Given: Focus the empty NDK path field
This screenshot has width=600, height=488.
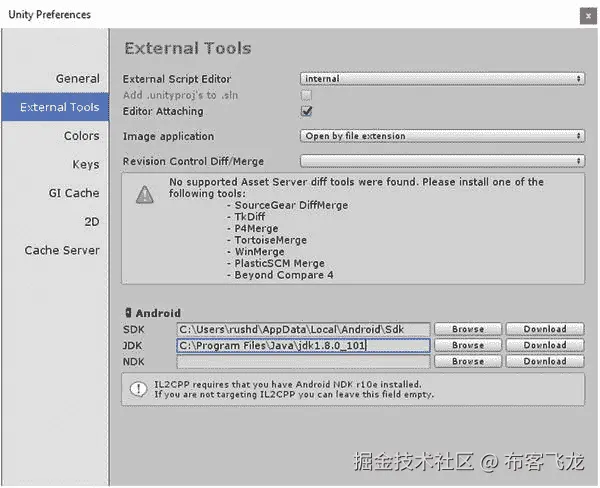Looking at the screenshot, I should pos(303,362).
